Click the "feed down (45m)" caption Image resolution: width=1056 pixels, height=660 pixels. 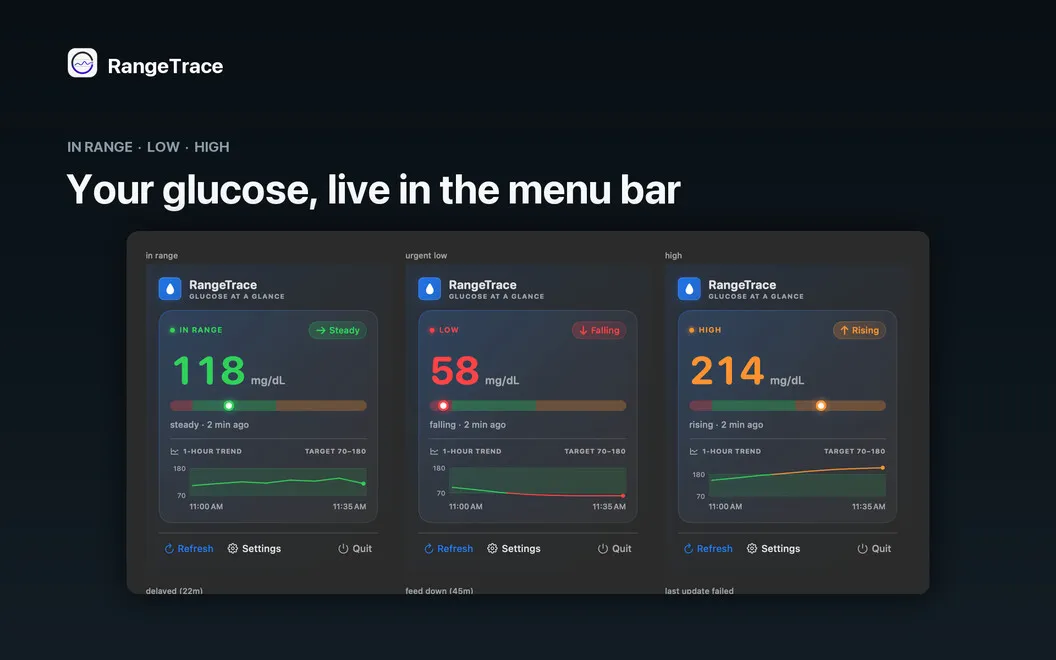pyautogui.click(x=439, y=591)
